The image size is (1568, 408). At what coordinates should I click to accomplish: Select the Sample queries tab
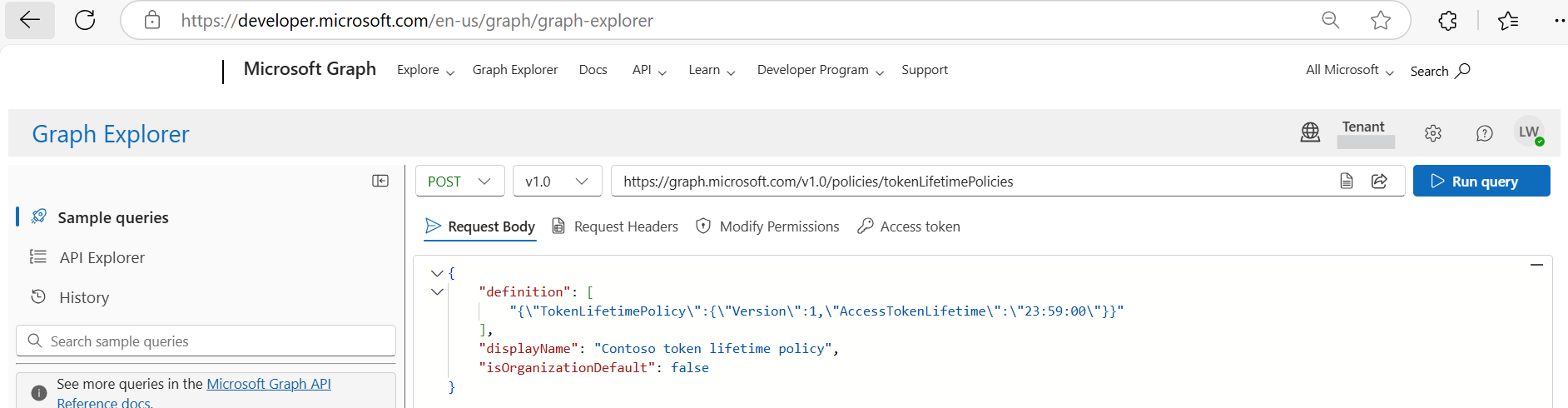point(113,217)
